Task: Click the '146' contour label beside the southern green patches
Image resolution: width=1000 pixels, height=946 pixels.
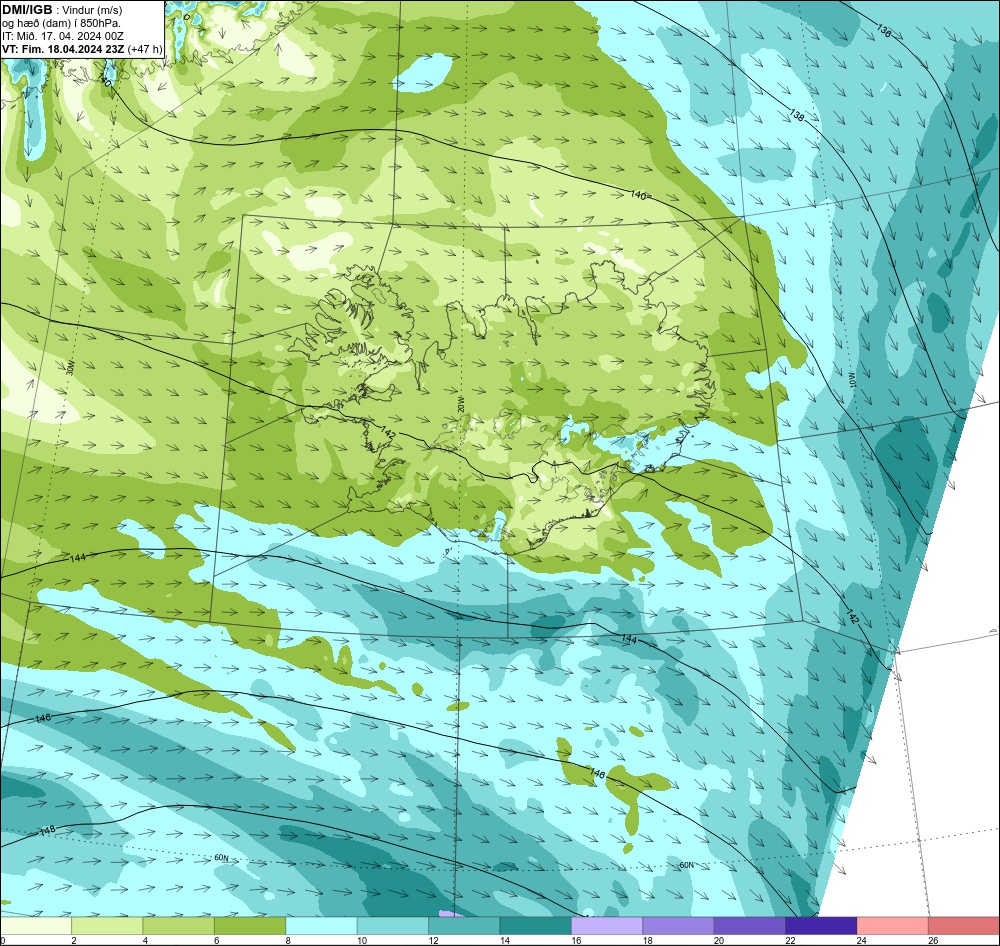Action: [597, 773]
